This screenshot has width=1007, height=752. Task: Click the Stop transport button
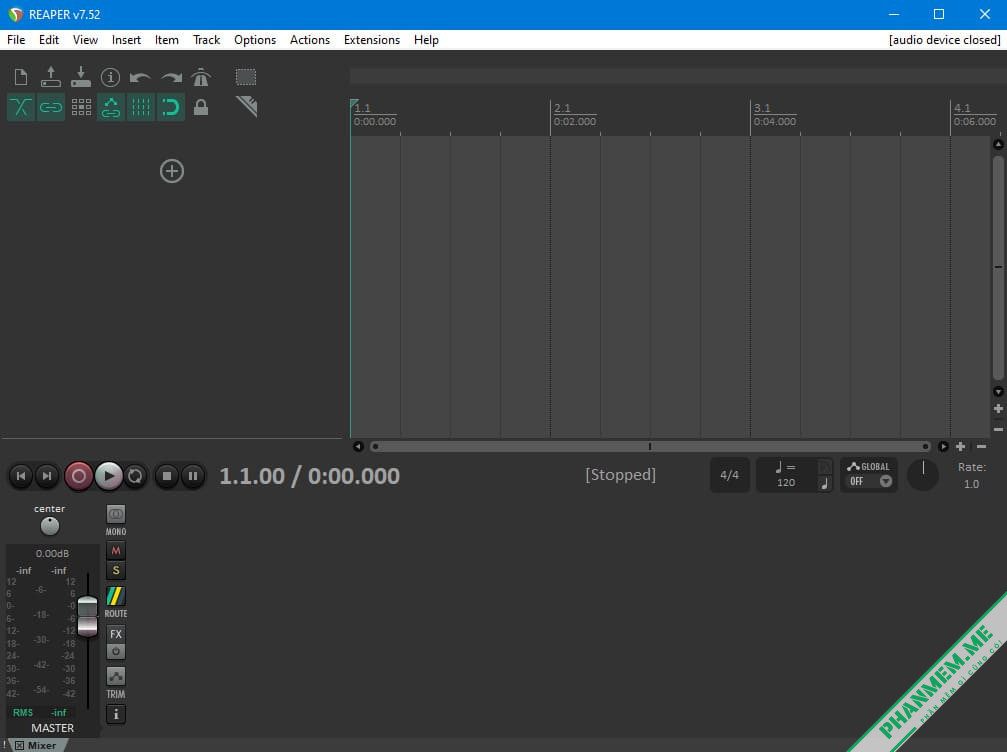pos(167,476)
